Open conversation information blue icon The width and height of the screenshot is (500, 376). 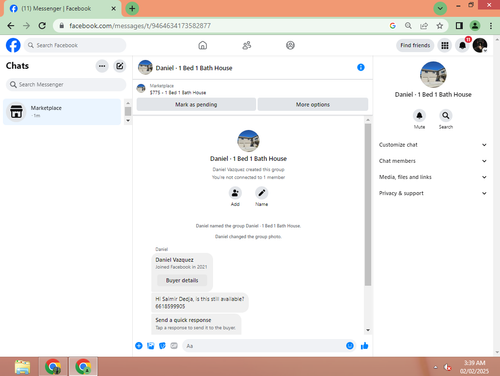(361, 67)
